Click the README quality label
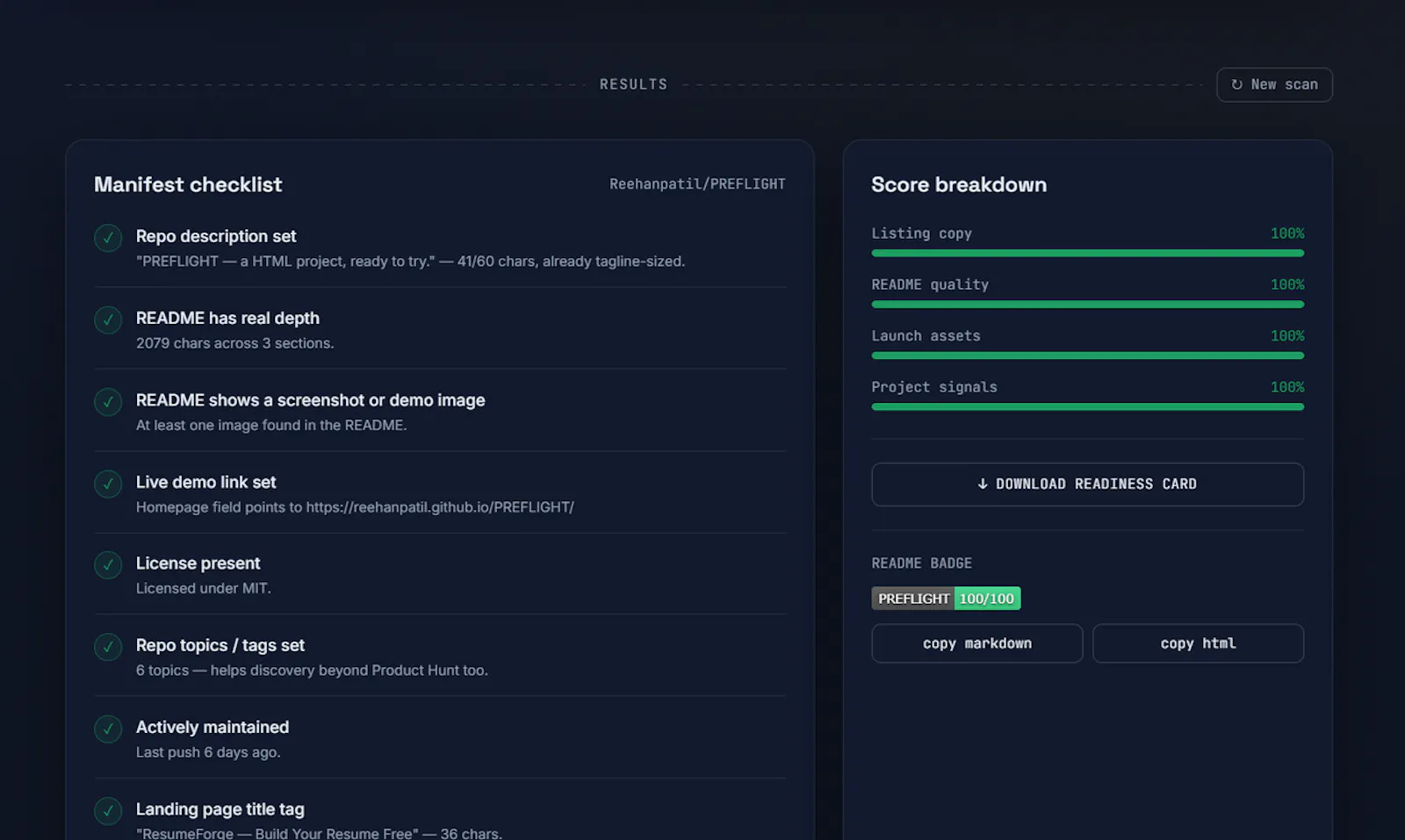Viewport: 1405px width, 840px height. (930, 284)
